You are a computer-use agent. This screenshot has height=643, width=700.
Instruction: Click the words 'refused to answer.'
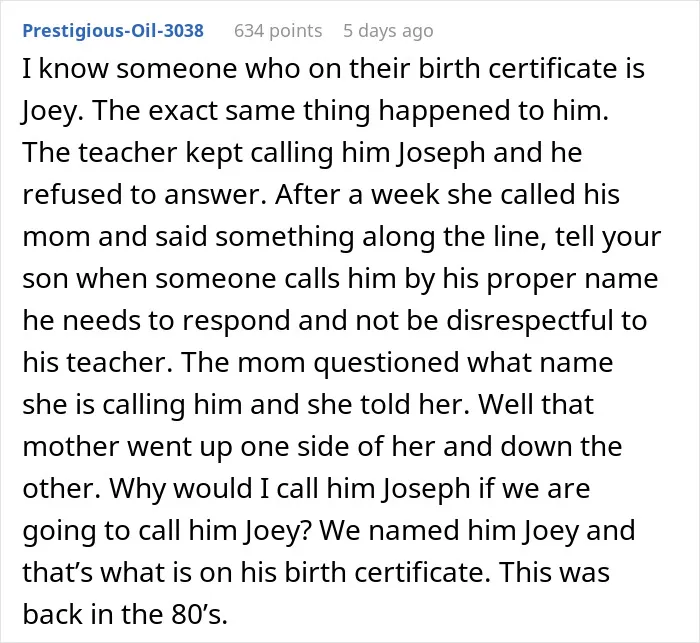pos(145,195)
